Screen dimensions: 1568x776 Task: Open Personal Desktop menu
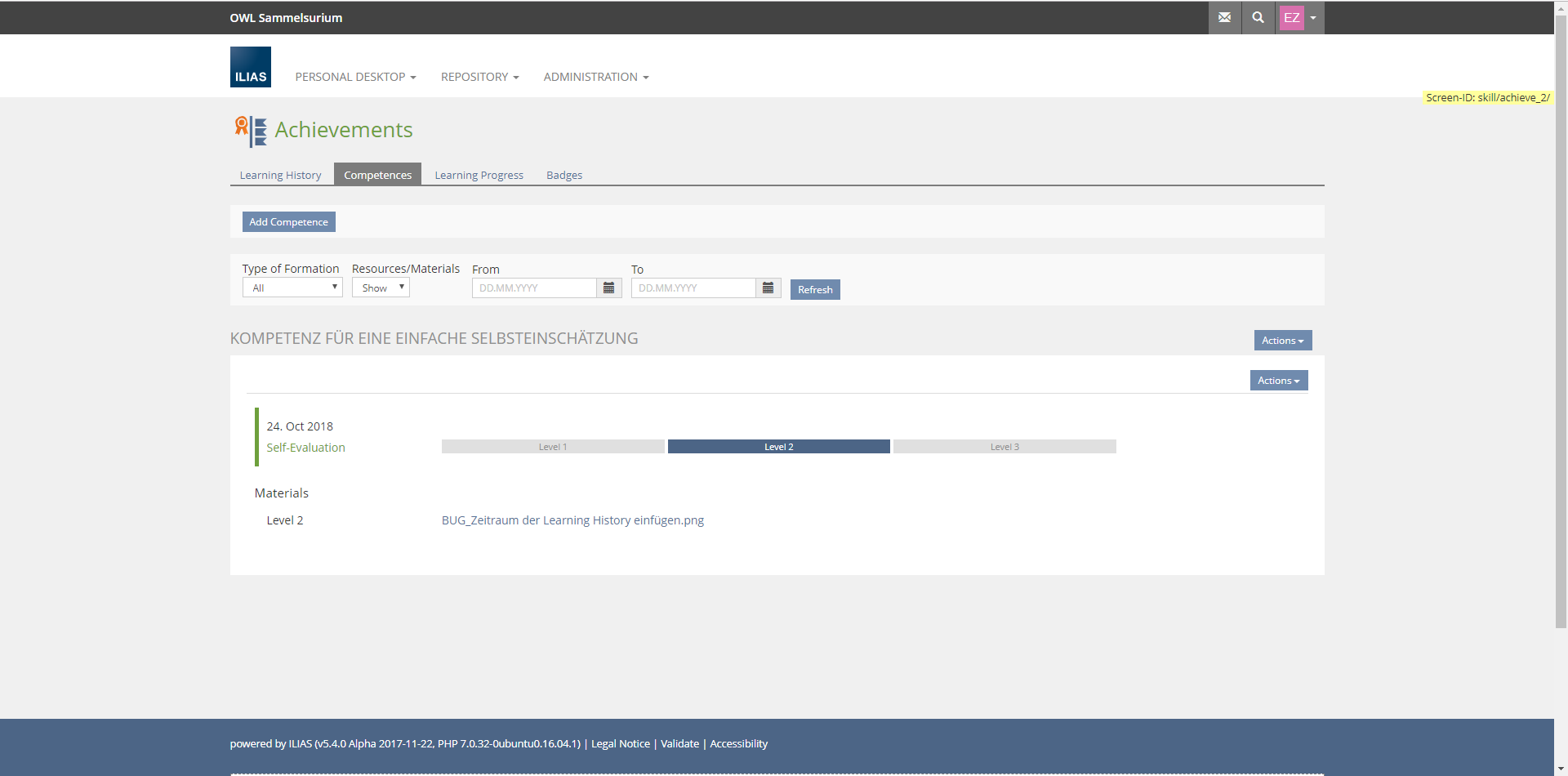(355, 77)
